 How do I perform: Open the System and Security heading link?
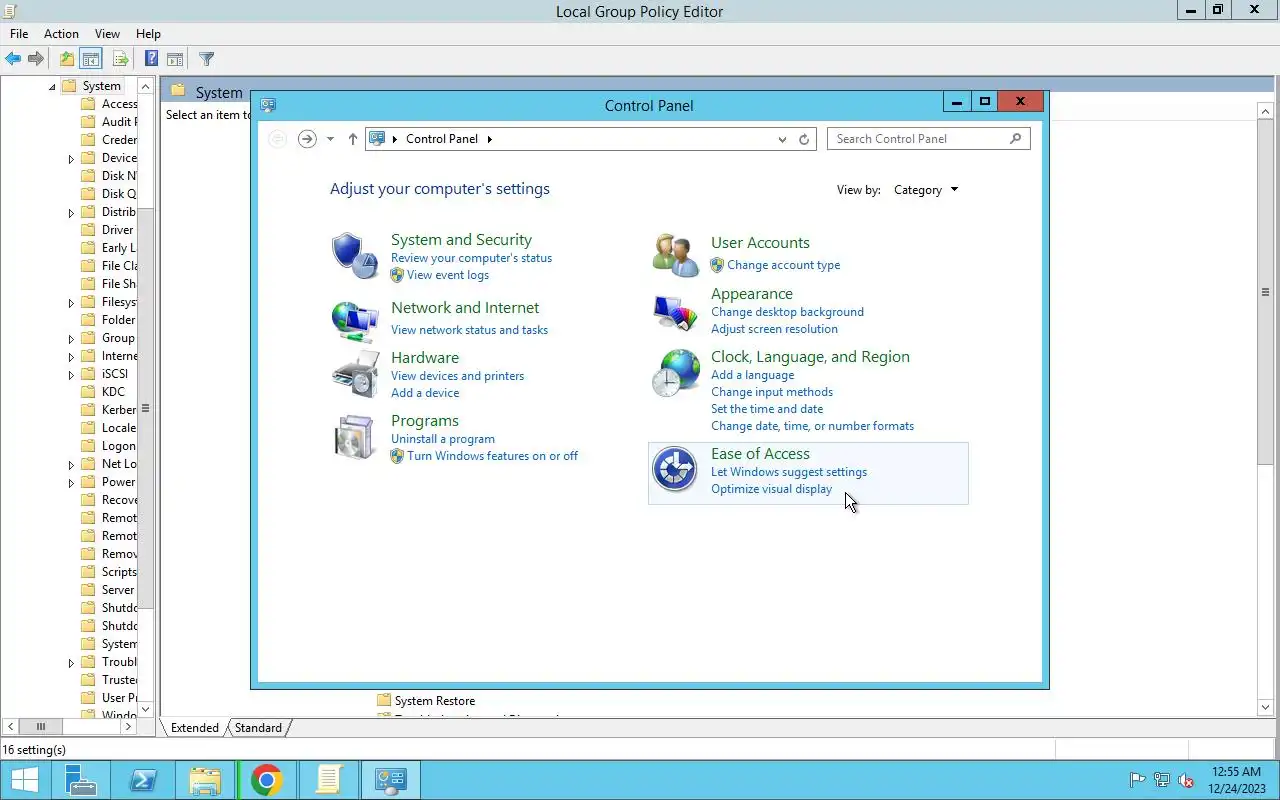pos(461,240)
